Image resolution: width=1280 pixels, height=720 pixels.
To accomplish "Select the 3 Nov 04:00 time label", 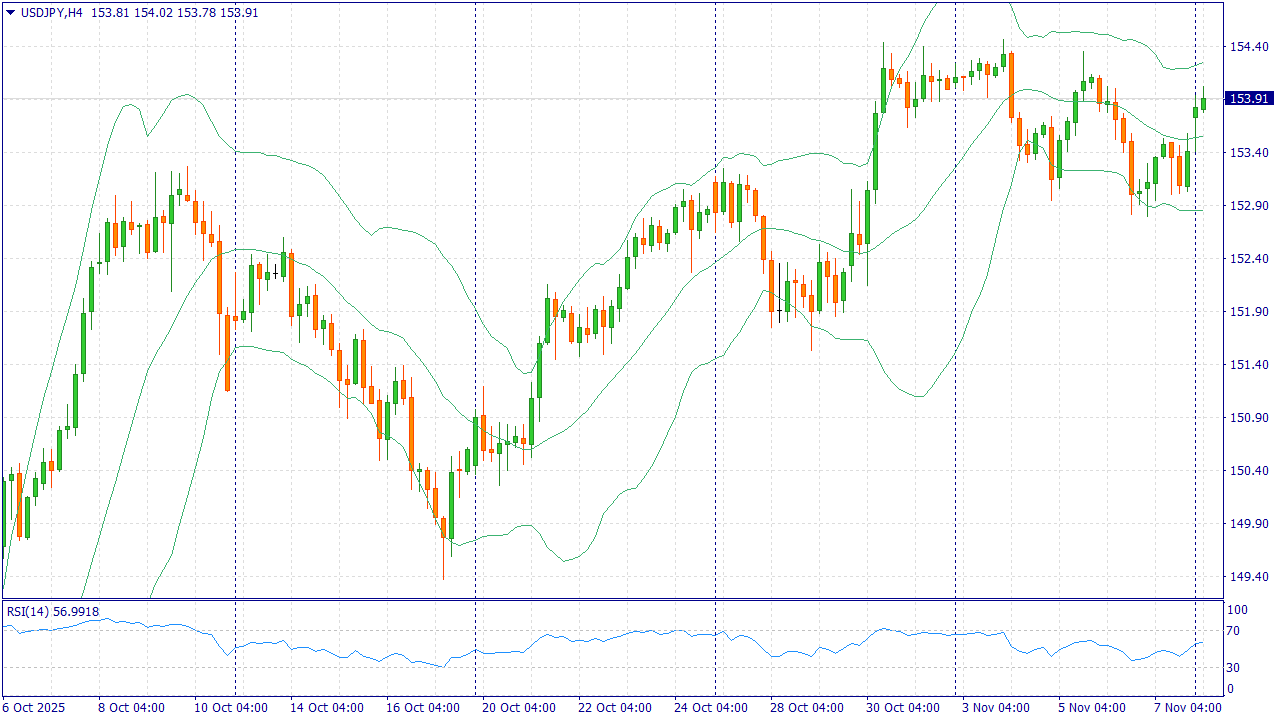I will (x=995, y=708).
